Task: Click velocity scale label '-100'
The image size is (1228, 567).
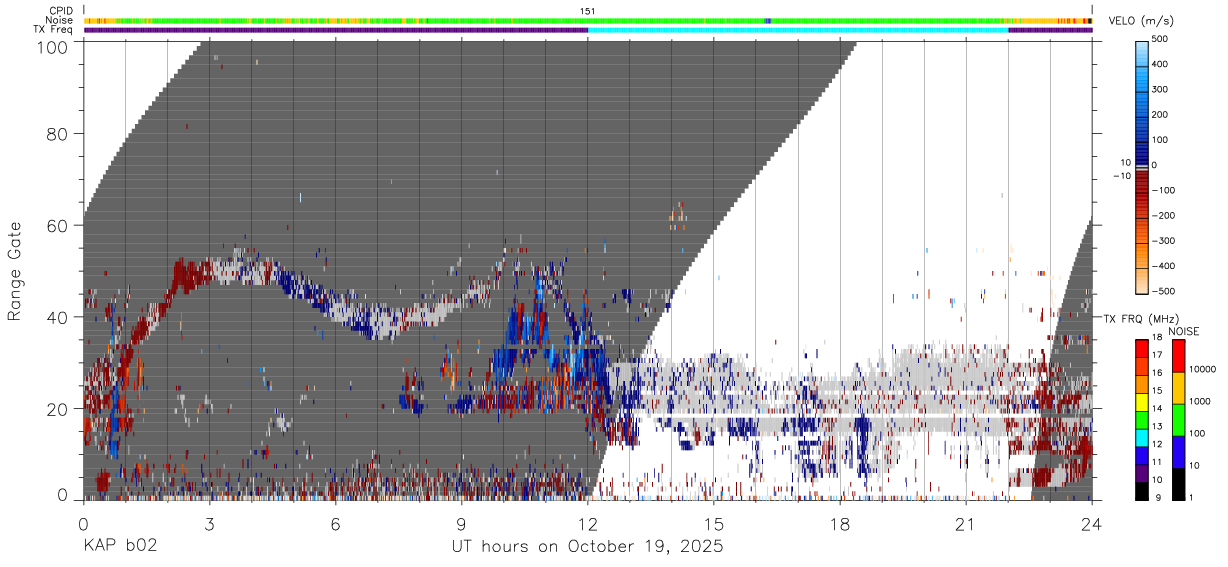Action: tap(1164, 190)
